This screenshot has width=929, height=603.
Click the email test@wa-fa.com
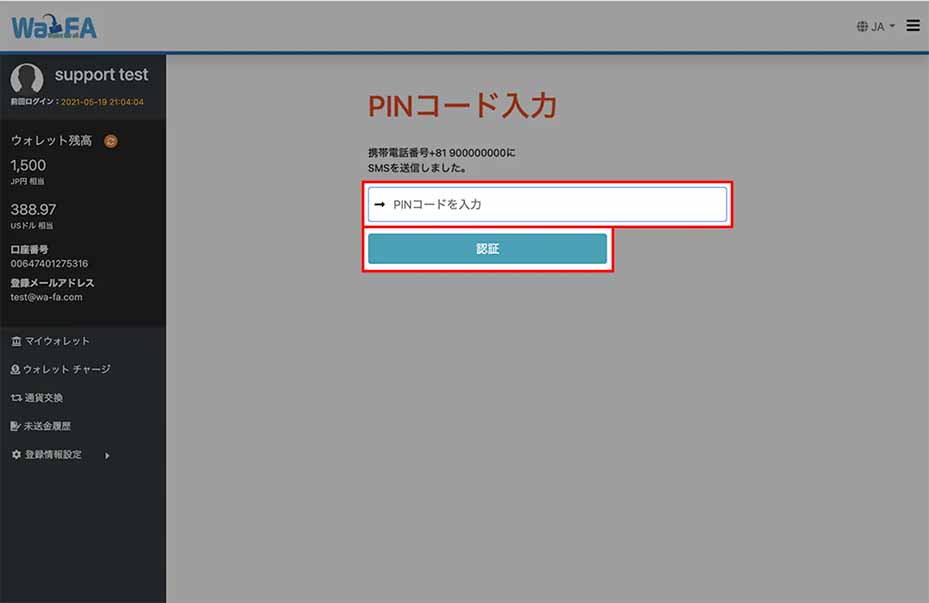(x=46, y=297)
